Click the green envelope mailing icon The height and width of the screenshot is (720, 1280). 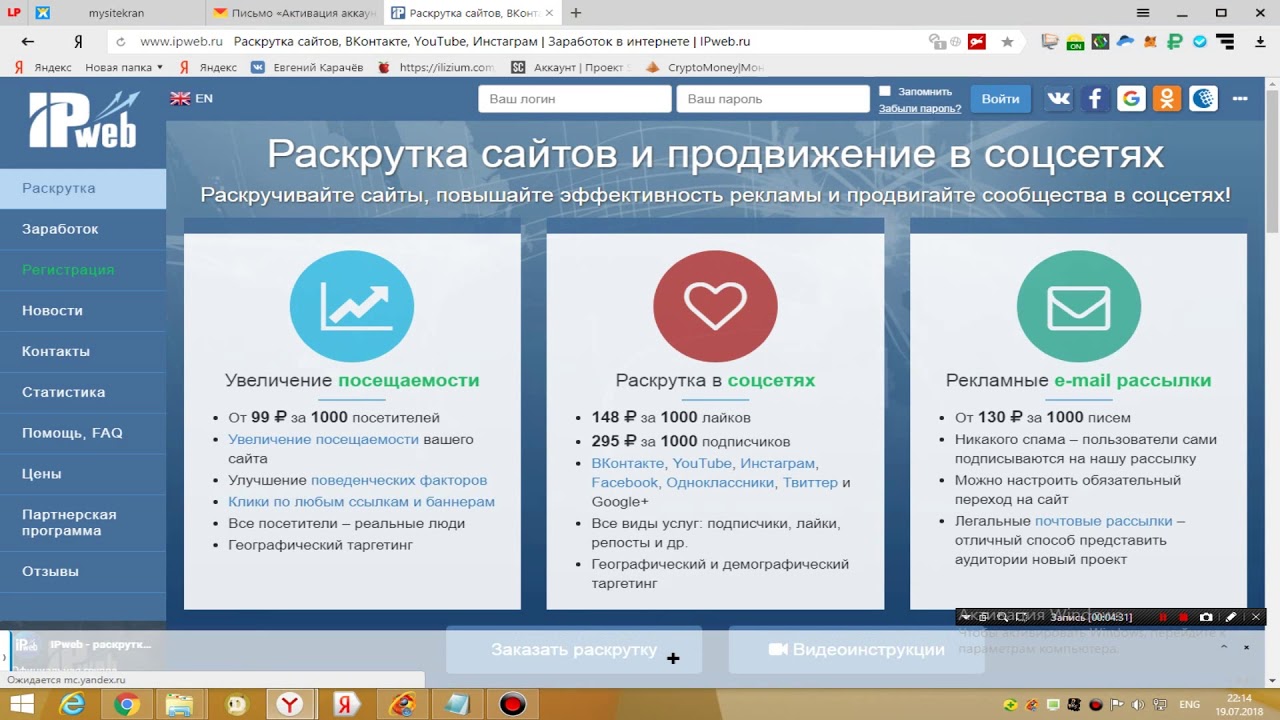coord(1078,305)
